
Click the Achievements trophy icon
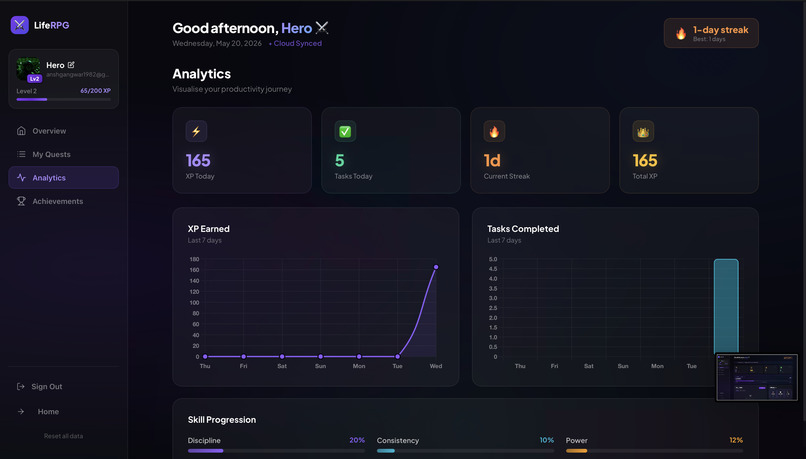(21, 201)
